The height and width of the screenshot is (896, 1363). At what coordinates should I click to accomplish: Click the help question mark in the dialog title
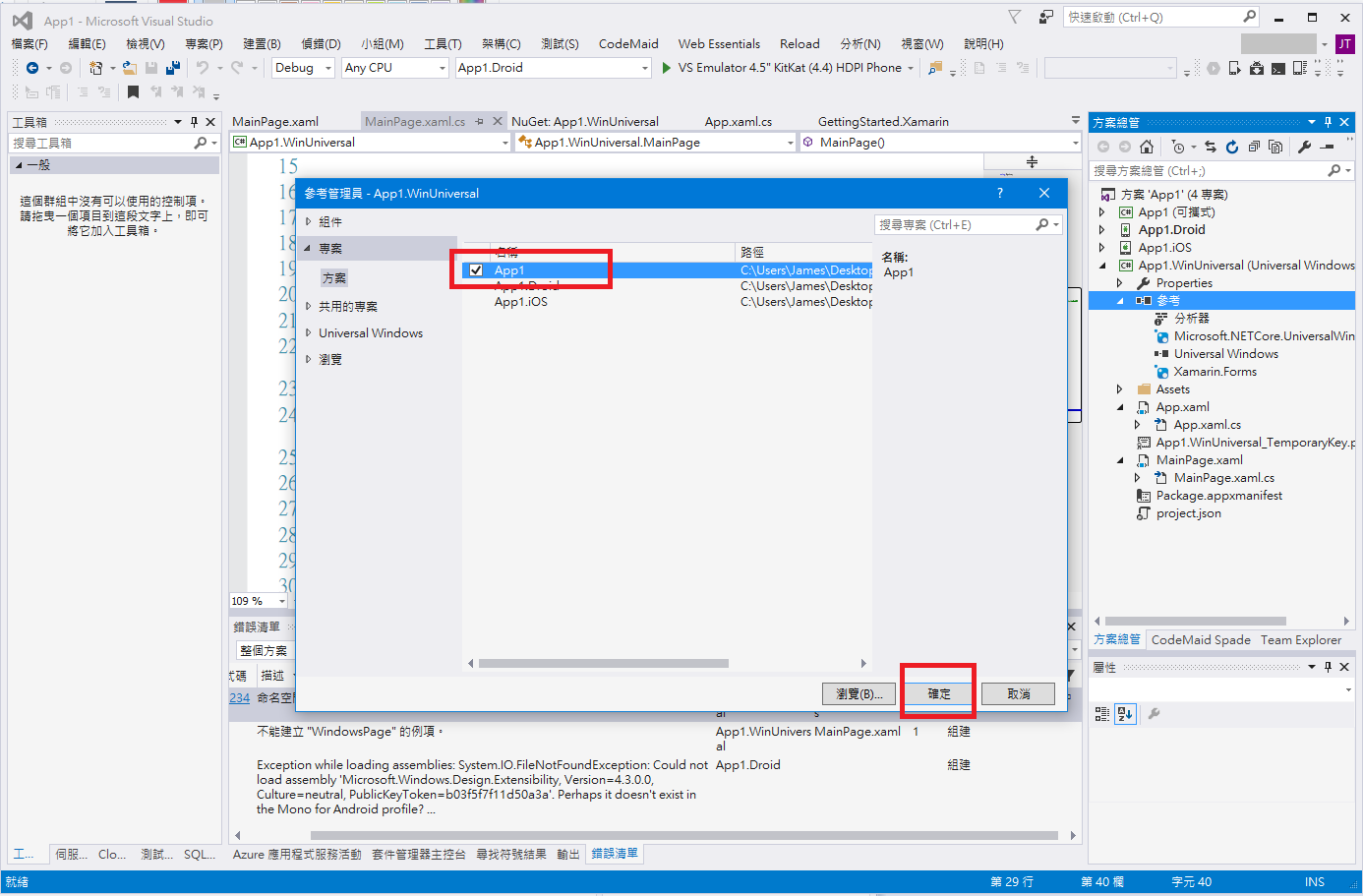[x=1000, y=193]
